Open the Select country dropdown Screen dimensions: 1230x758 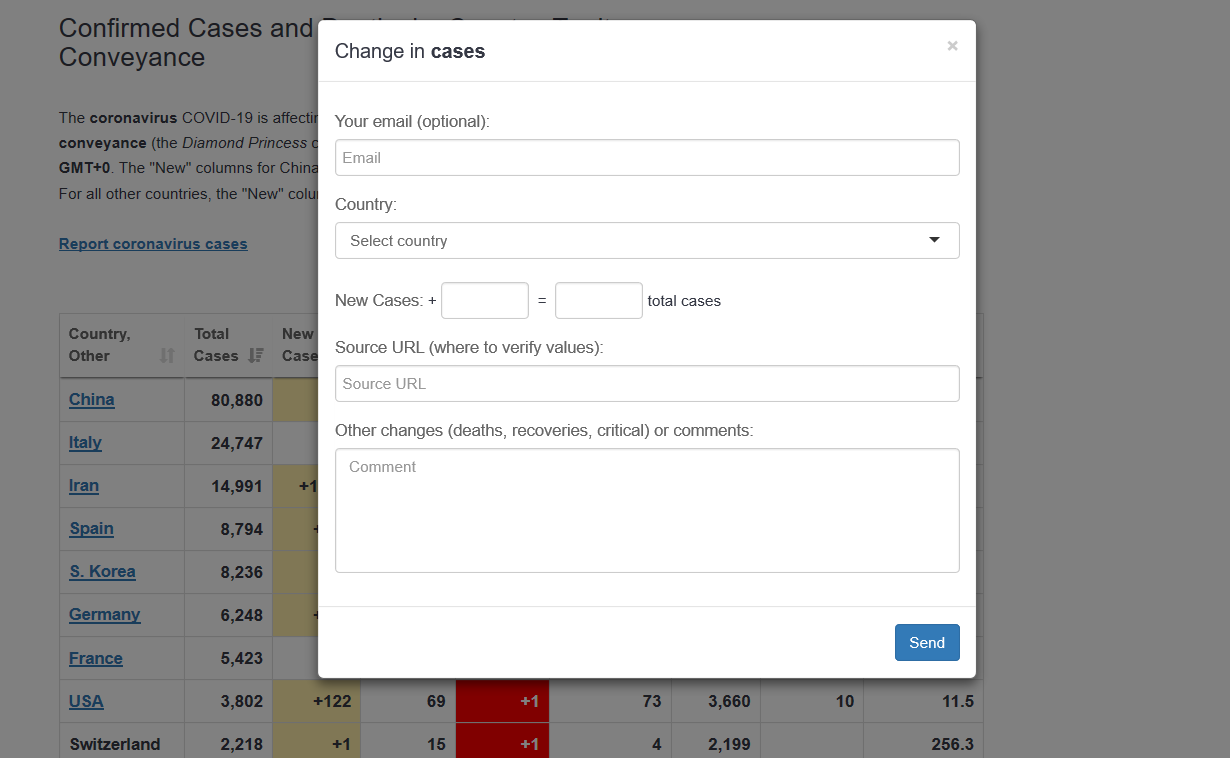pyautogui.click(x=646, y=241)
